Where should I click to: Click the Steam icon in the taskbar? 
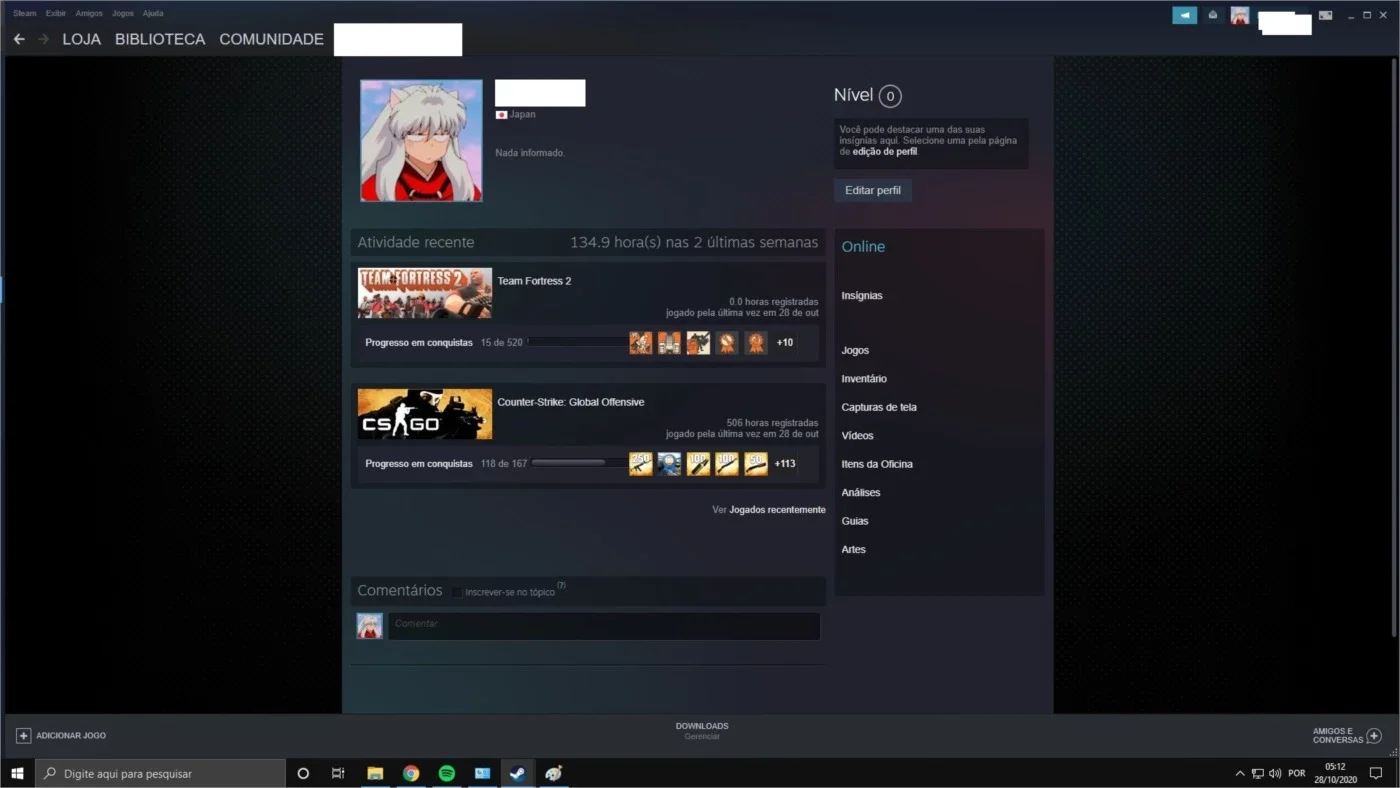pos(517,773)
